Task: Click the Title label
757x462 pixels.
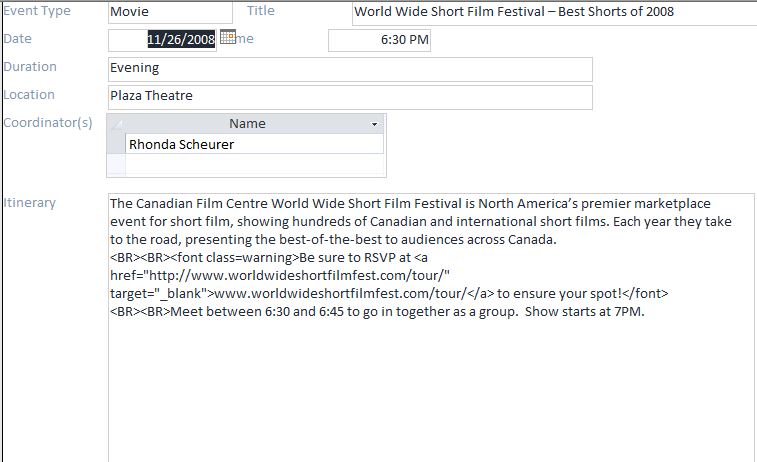Action: point(260,11)
